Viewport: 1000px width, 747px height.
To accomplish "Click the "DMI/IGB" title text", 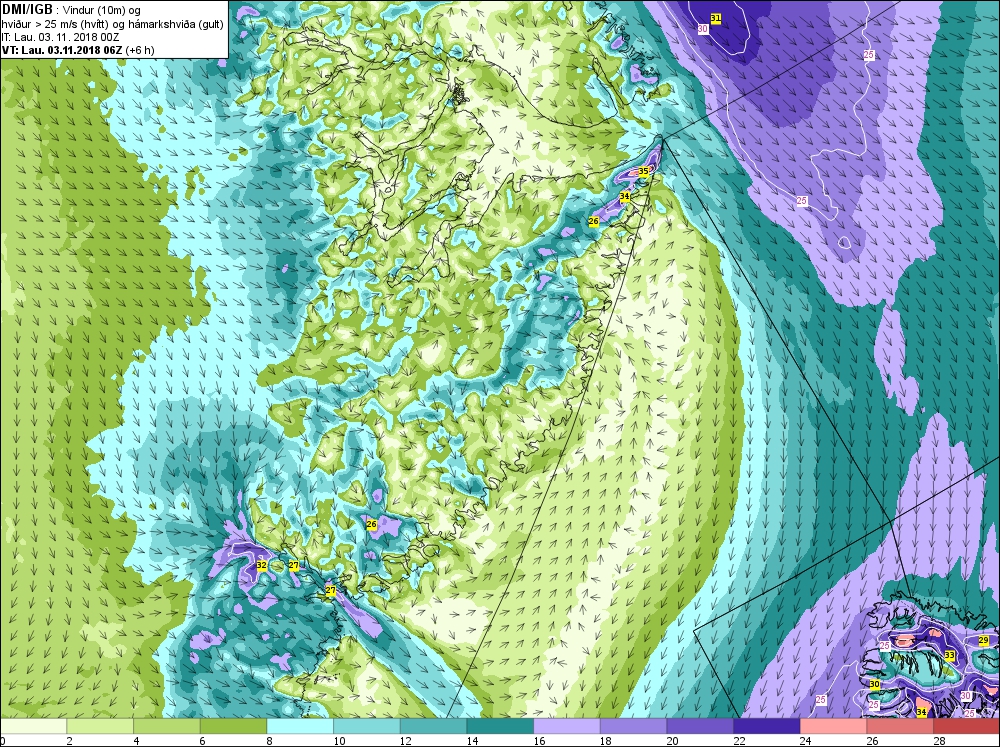I will coord(27,10).
